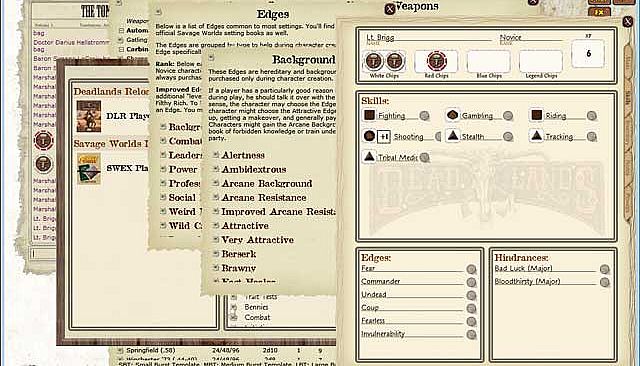Viewport: 640px width, 366px height.
Task: Click the icon beside Attractive
Action: coord(216,226)
